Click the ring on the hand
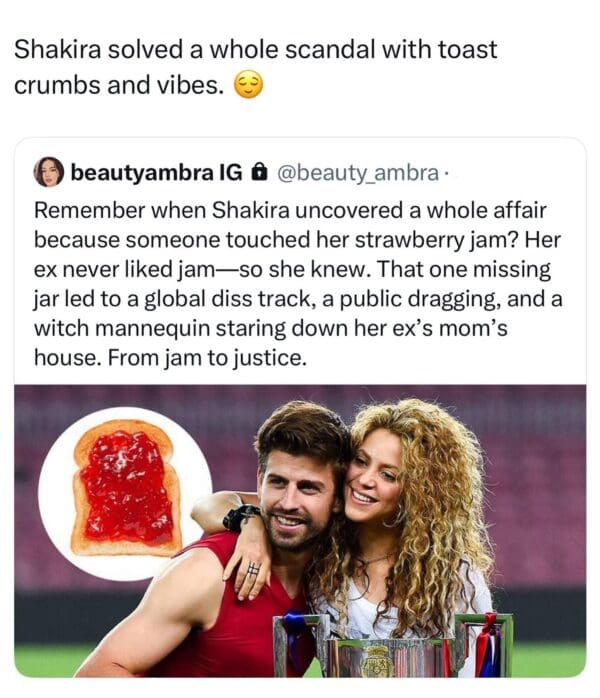 253,570
